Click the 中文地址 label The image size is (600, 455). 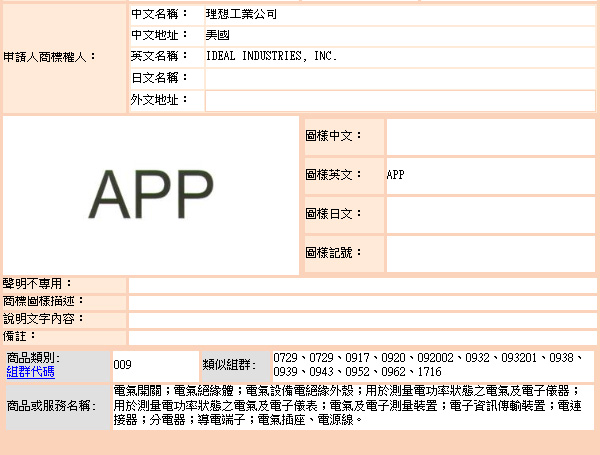pyautogui.click(x=159, y=35)
